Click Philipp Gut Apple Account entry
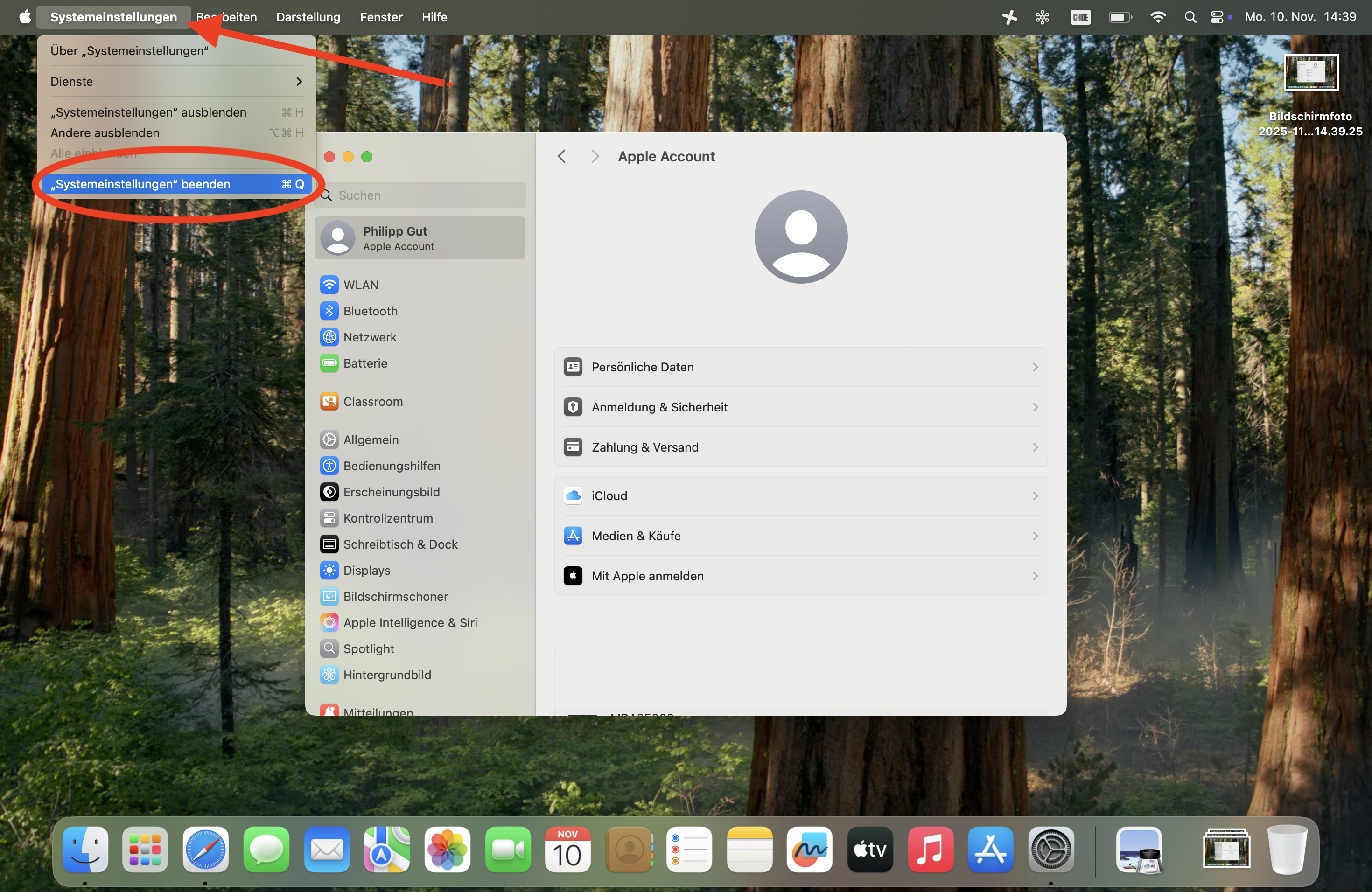The width and height of the screenshot is (1372, 892). tap(420, 238)
